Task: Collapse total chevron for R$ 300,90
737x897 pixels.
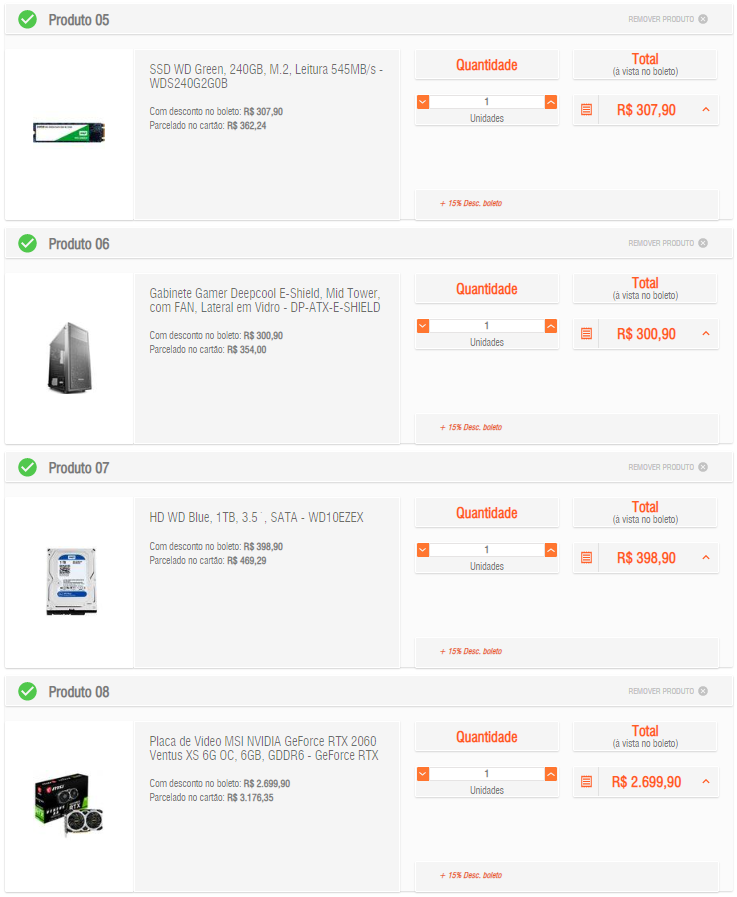Action: [706, 334]
